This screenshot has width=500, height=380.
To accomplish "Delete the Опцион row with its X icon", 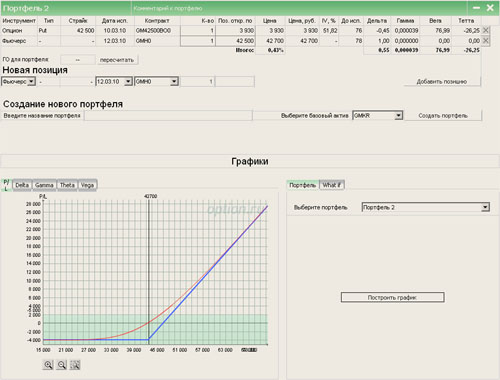I will (486, 30).
